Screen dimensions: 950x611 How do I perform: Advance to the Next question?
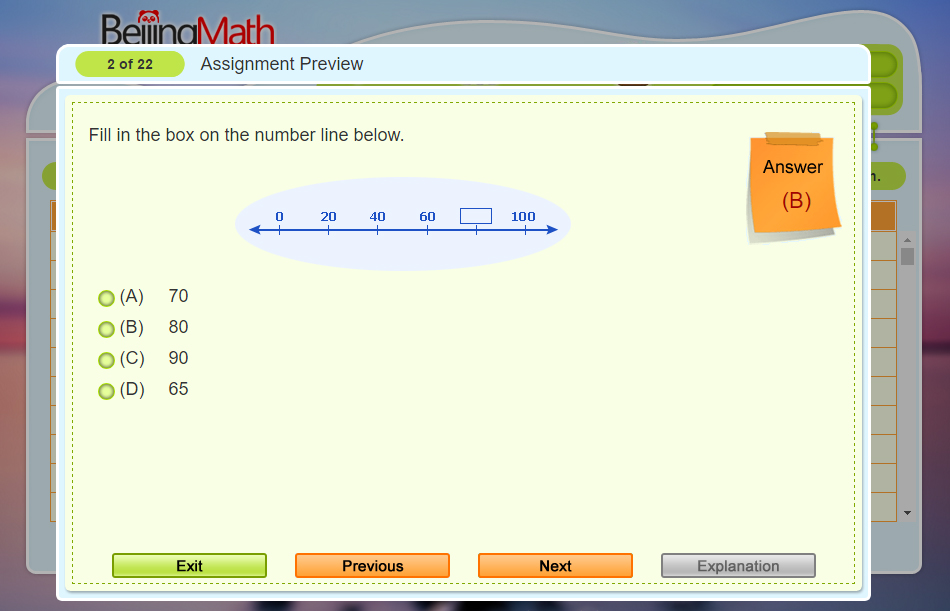click(555, 566)
